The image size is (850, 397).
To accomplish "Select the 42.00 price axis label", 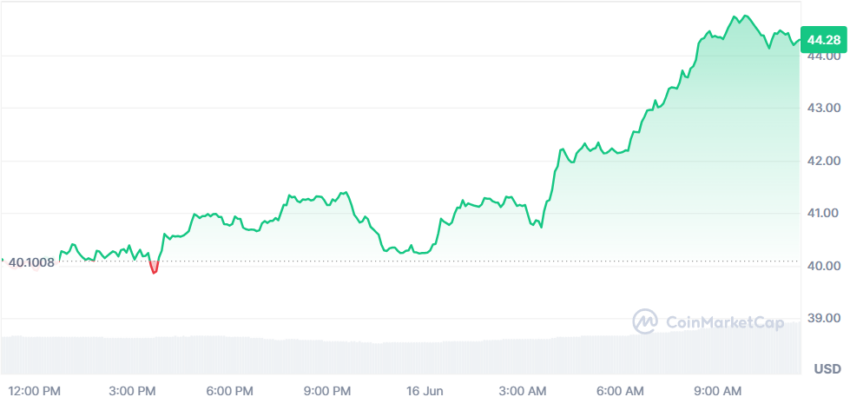I will click(x=823, y=161).
